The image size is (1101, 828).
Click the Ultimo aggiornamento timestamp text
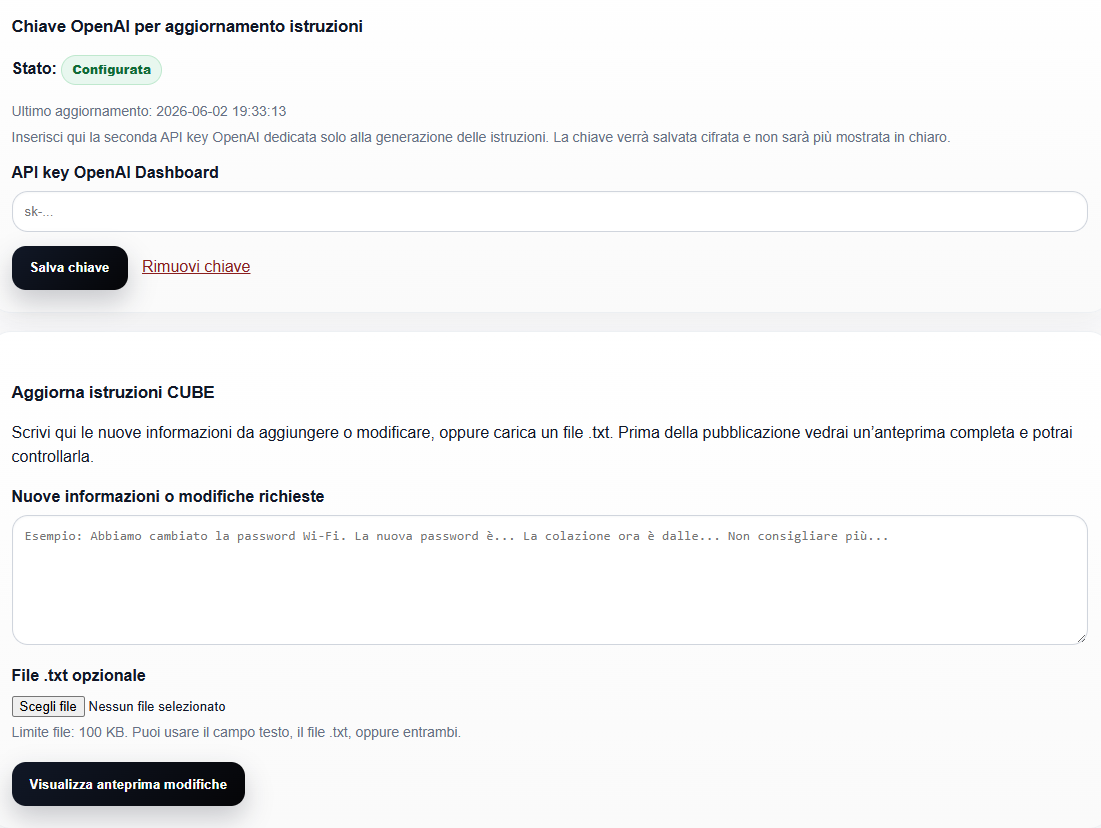pyautogui.click(x=149, y=111)
